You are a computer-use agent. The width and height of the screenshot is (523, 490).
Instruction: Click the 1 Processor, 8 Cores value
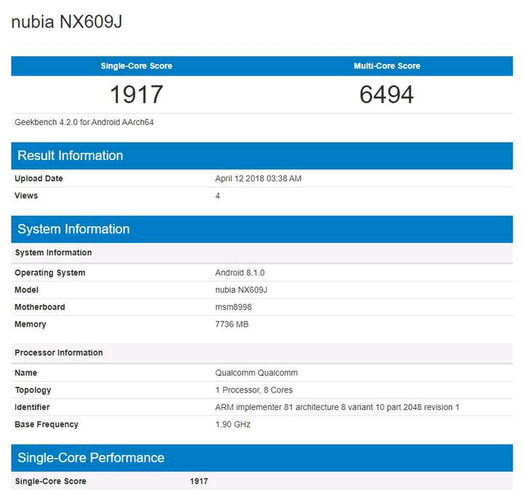click(254, 390)
